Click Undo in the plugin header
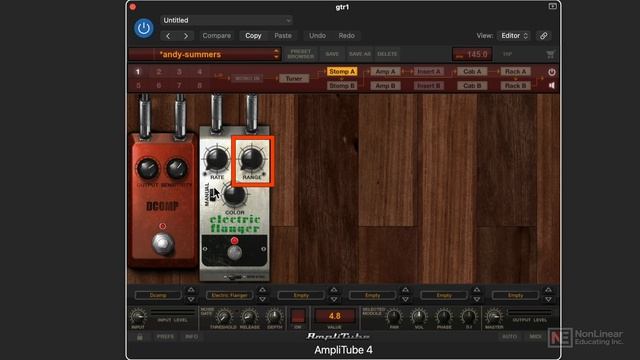640x360 pixels. [317, 36]
